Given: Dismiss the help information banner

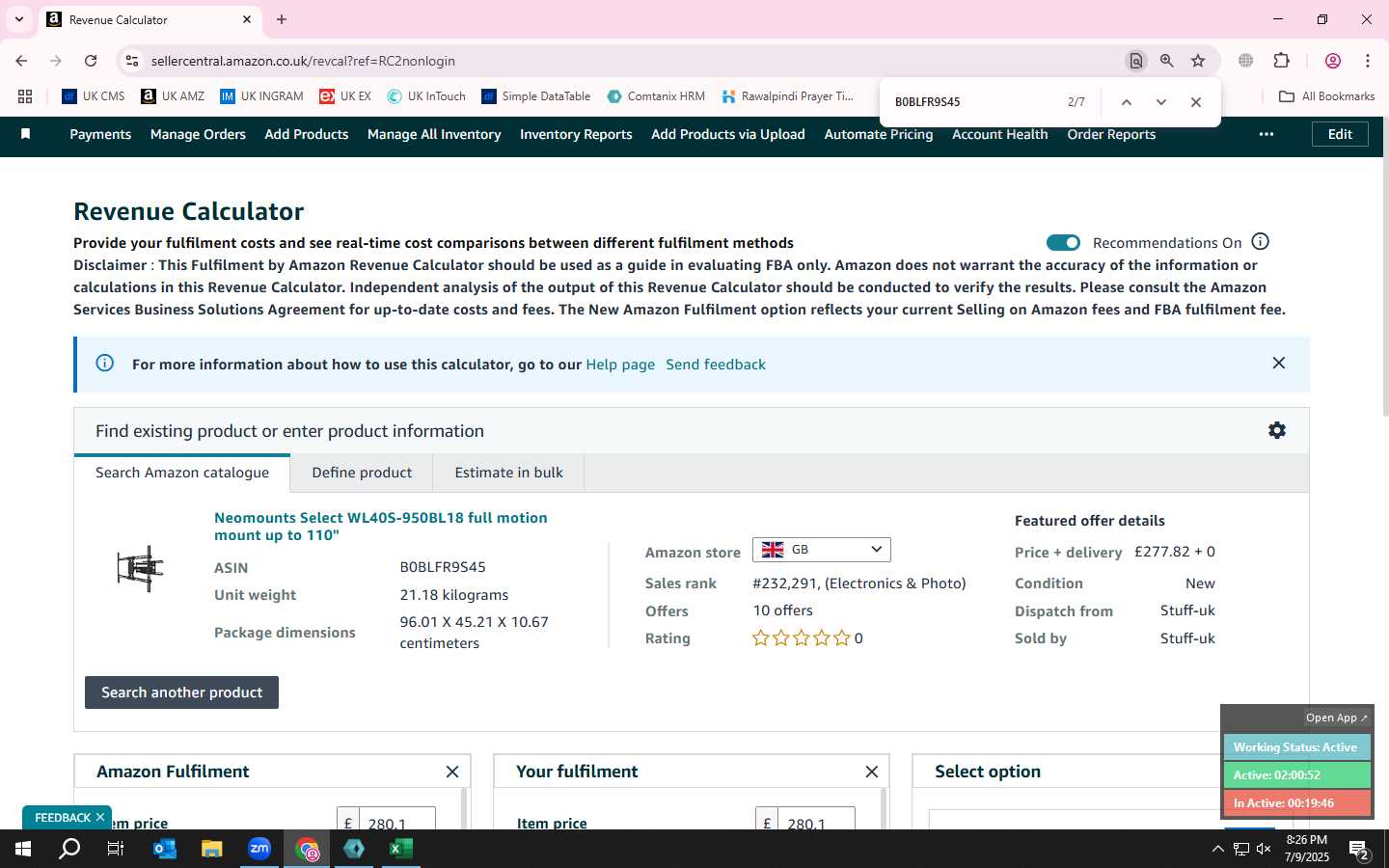Looking at the screenshot, I should click(x=1279, y=364).
